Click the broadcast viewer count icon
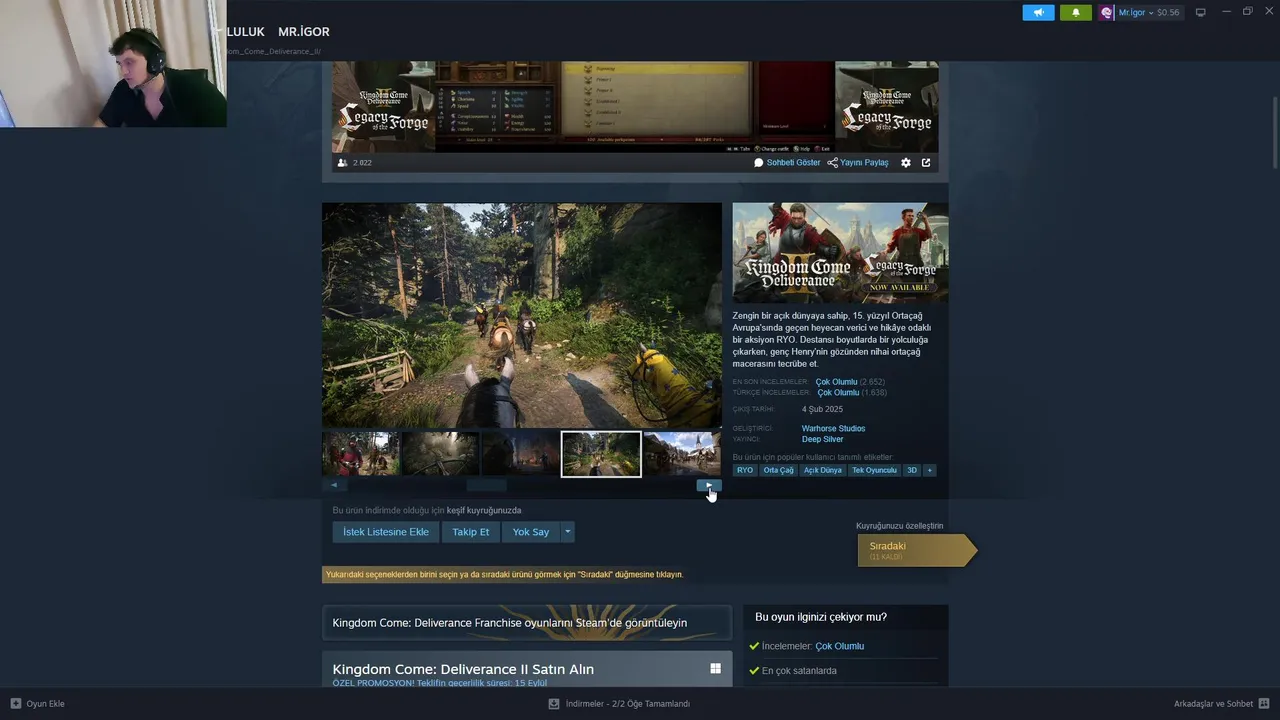 pyautogui.click(x=343, y=162)
